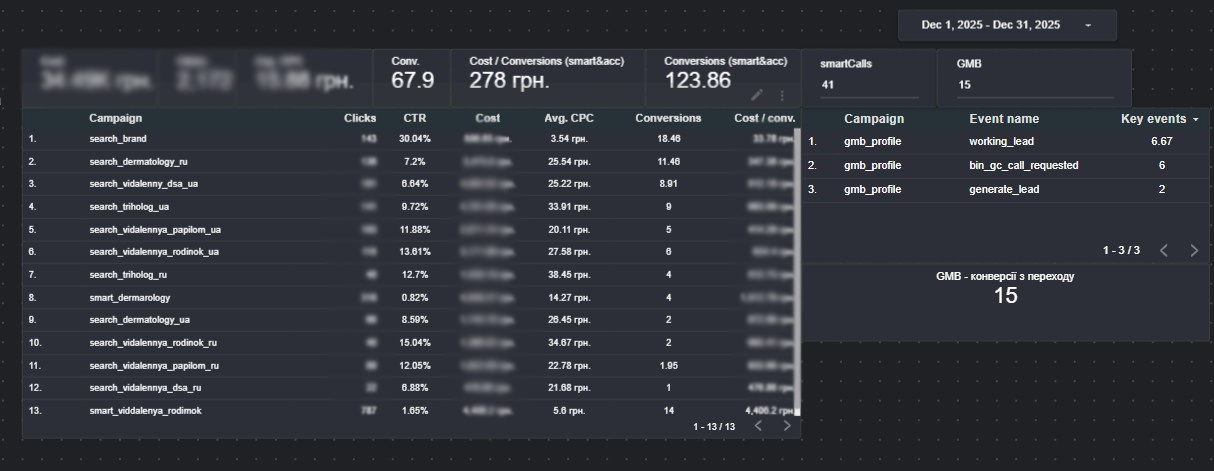Sort campaigns table by CTR header
The height and width of the screenshot is (471, 1214).
pyautogui.click(x=414, y=118)
